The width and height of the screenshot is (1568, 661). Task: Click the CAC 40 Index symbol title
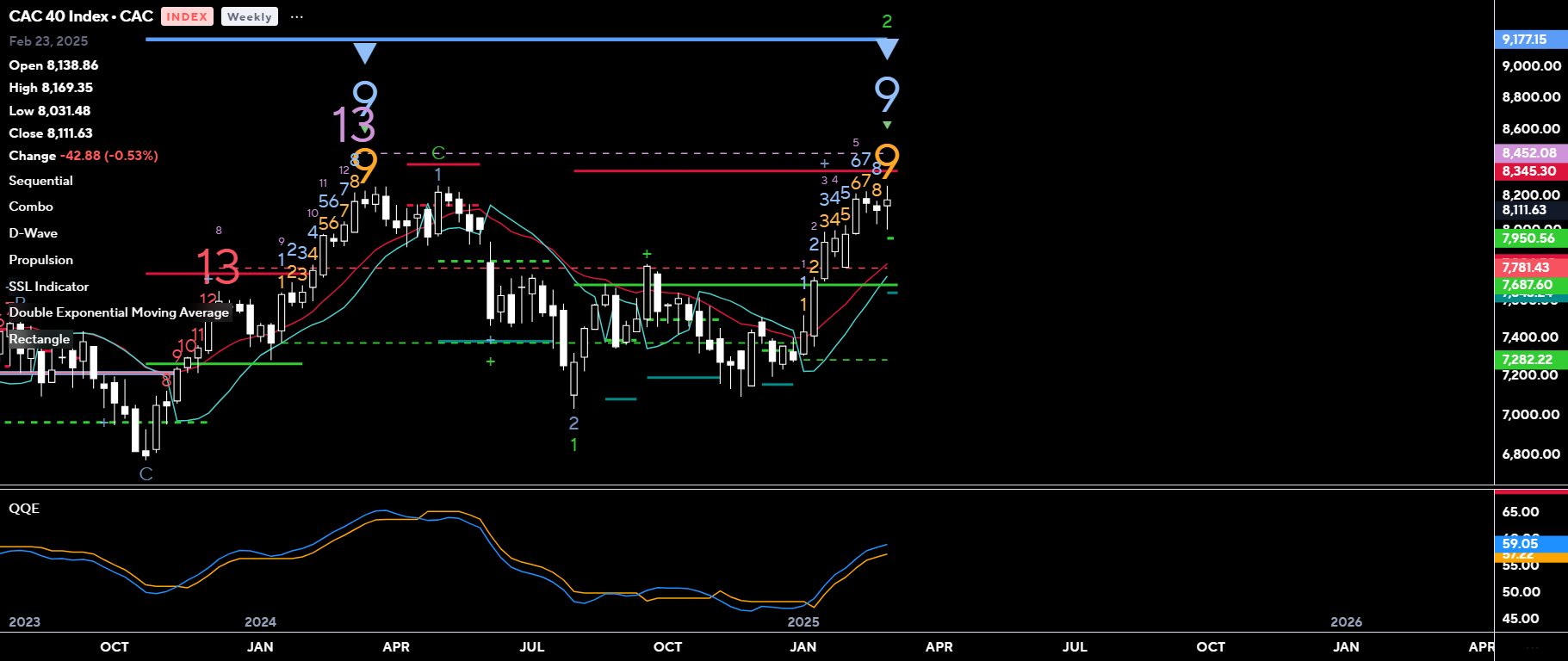pos(81,16)
